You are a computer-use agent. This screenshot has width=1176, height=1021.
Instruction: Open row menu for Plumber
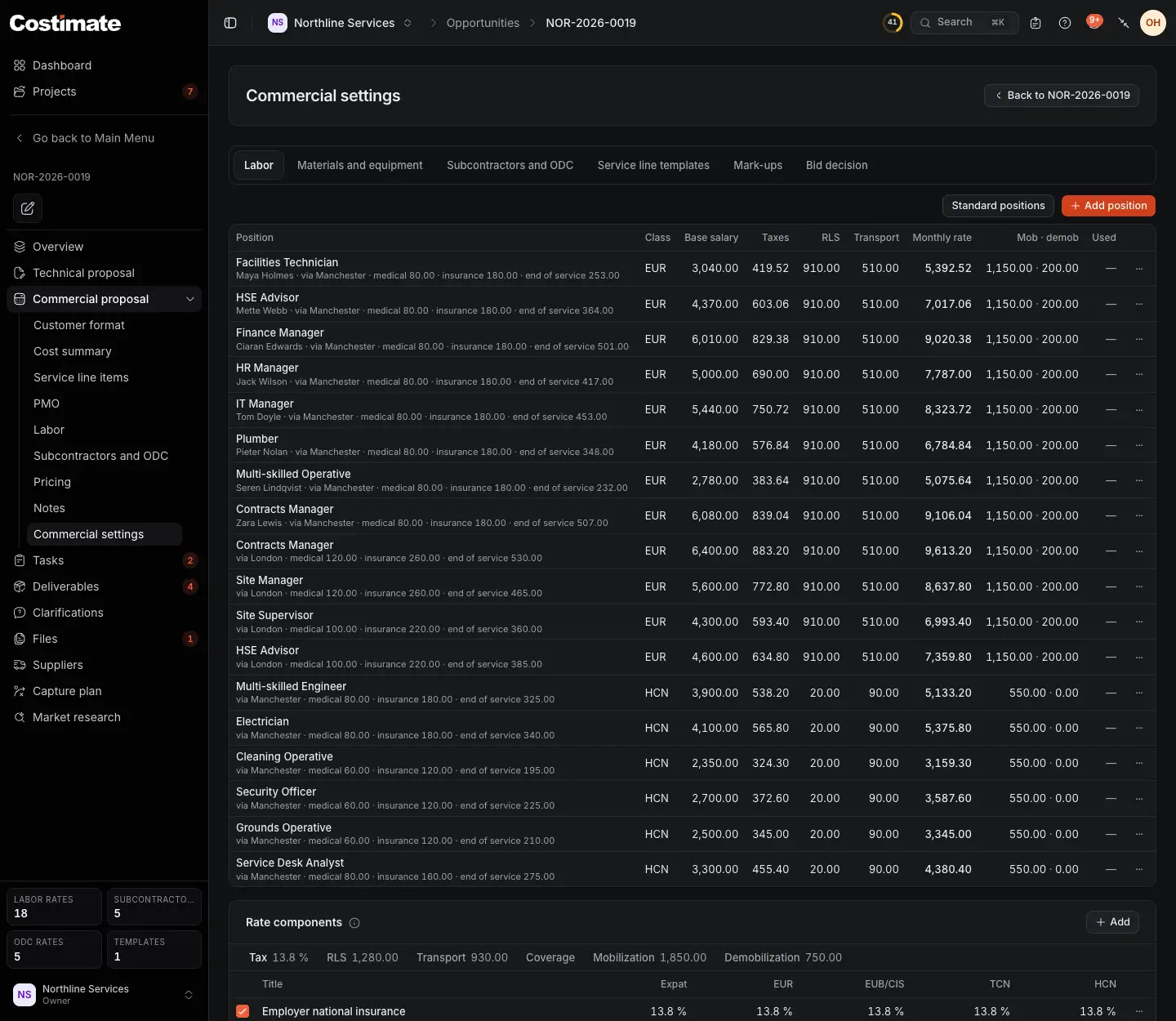pyautogui.click(x=1139, y=445)
